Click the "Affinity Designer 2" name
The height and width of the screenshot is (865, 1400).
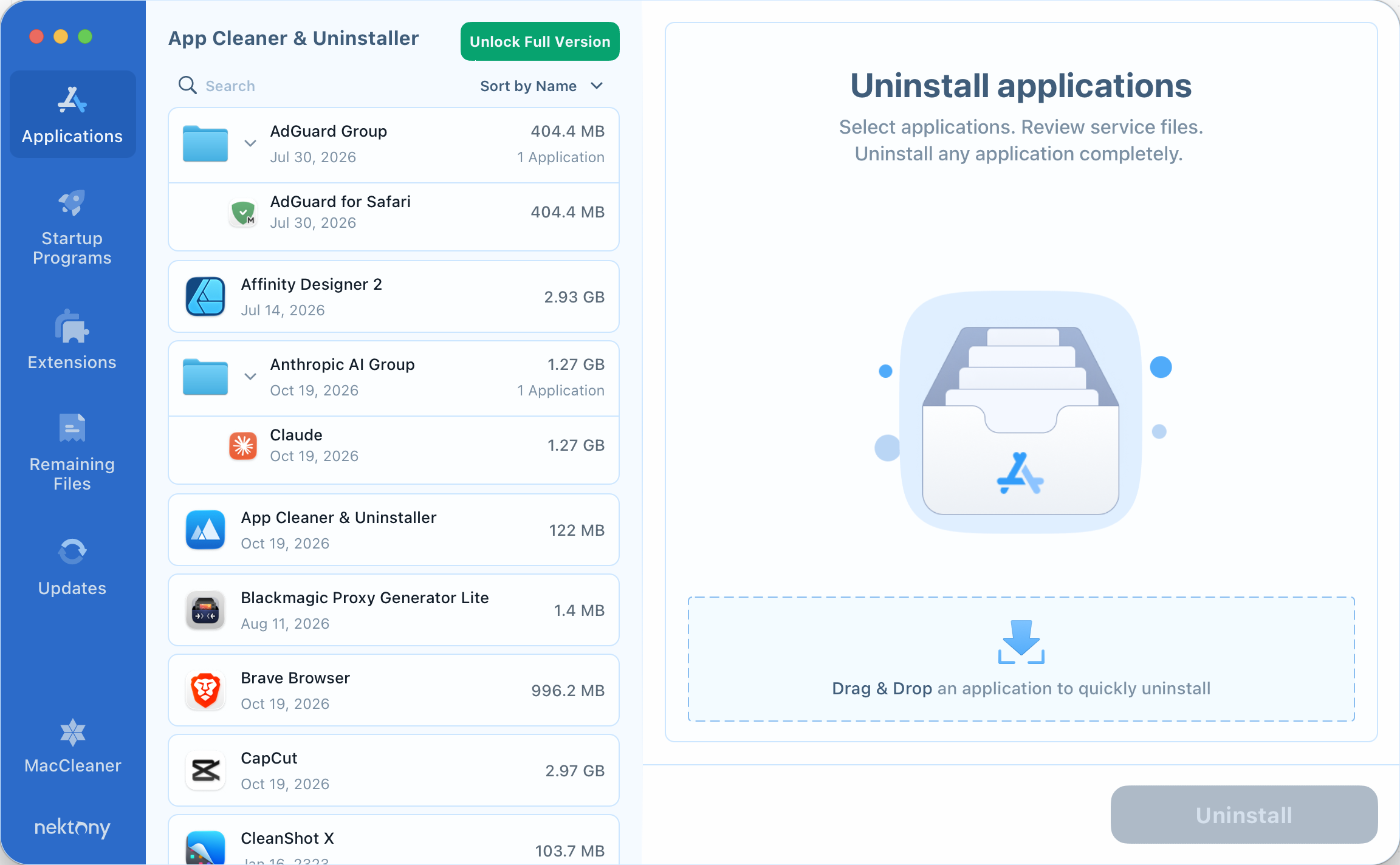click(311, 284)
